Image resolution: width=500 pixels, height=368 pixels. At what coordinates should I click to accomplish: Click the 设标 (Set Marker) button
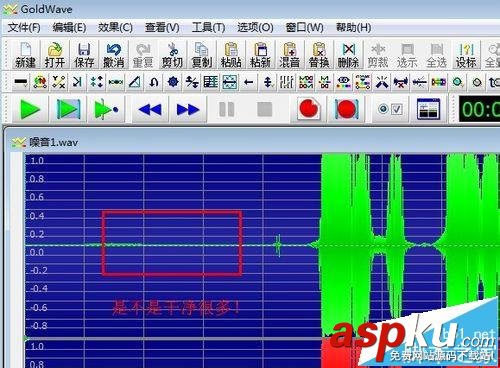pos(466,55)
